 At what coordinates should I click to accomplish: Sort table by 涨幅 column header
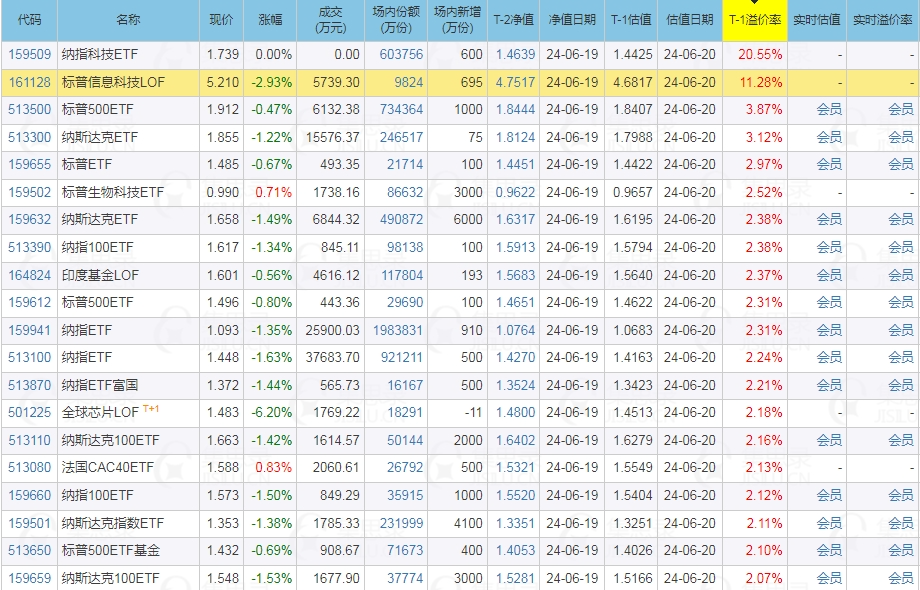[270, 20]
